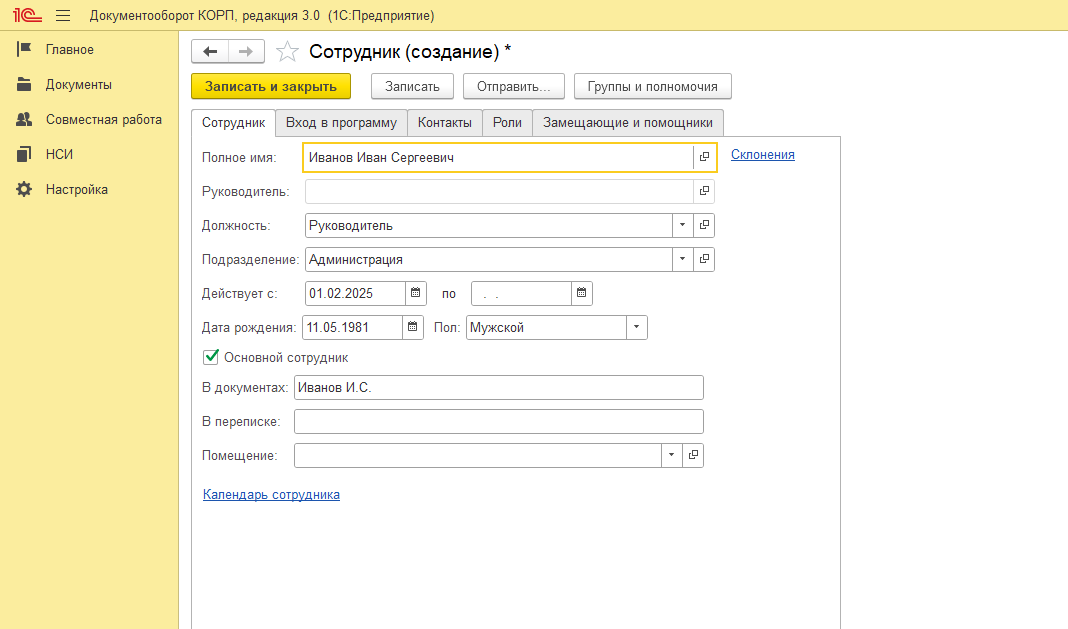Switch to the Замещающие и помощники tab
The width and height of the screenshot is (1068, 629).
628,123
